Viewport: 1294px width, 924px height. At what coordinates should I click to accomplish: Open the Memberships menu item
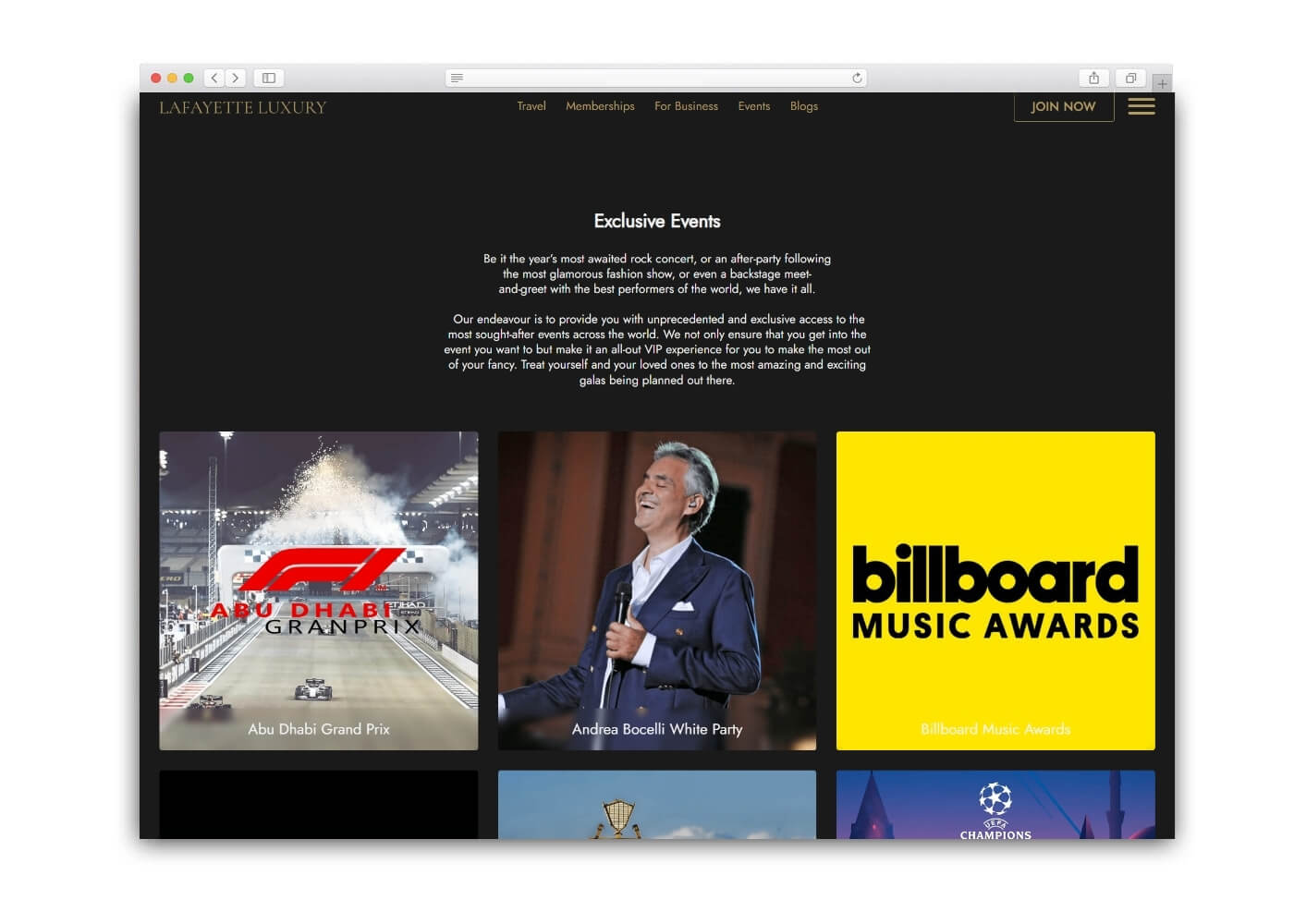[x=600, y=106]
